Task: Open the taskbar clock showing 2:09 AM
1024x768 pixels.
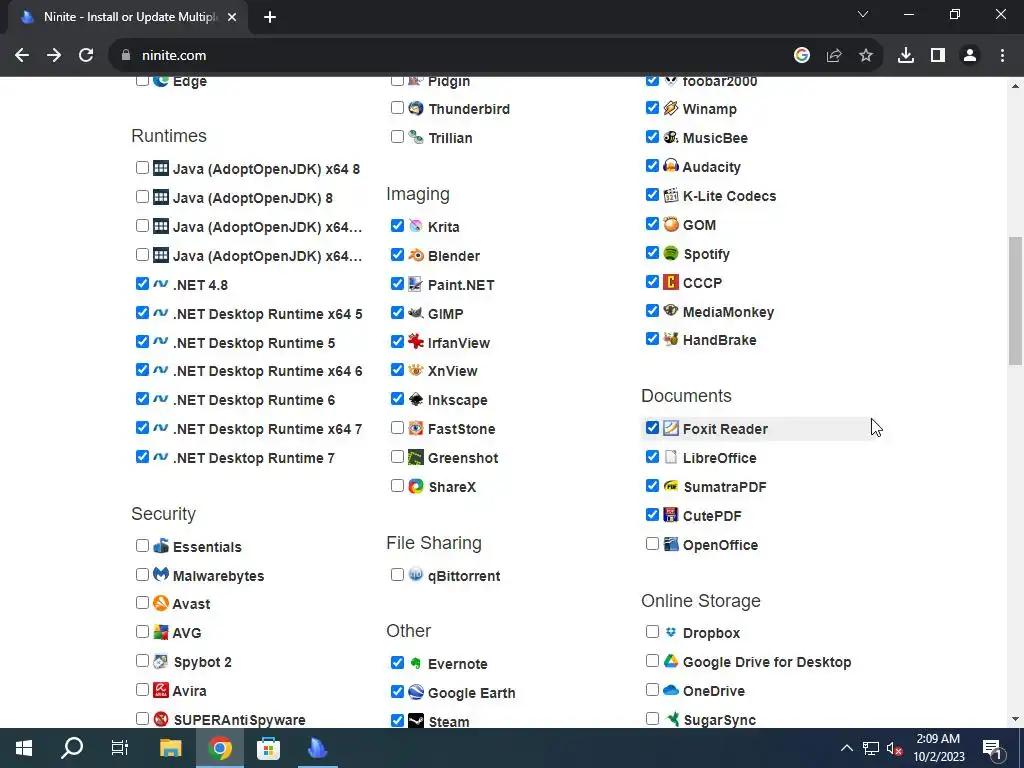Action: click(938, 748)
